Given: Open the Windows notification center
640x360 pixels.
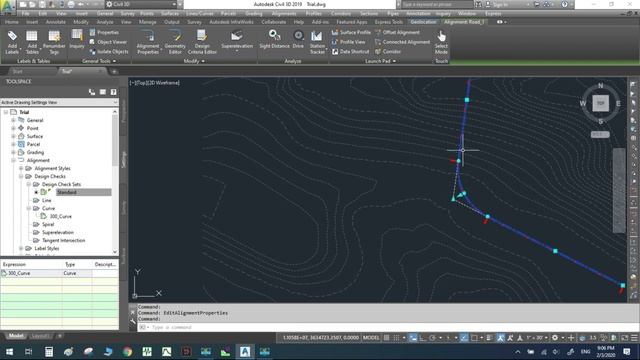Looking at the screenshot, I should tap(627, 351).
